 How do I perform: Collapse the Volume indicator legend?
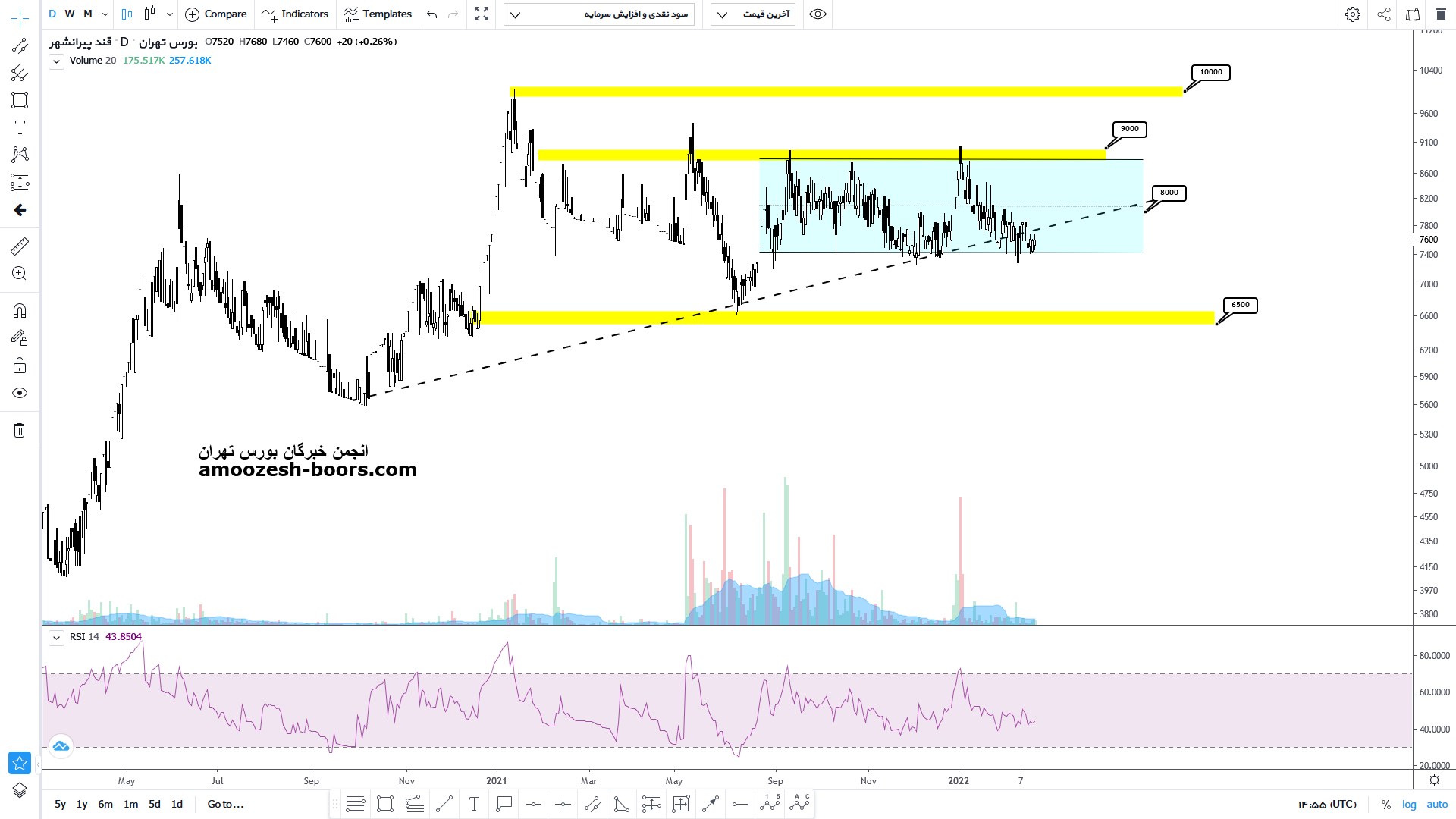[56, 61]
